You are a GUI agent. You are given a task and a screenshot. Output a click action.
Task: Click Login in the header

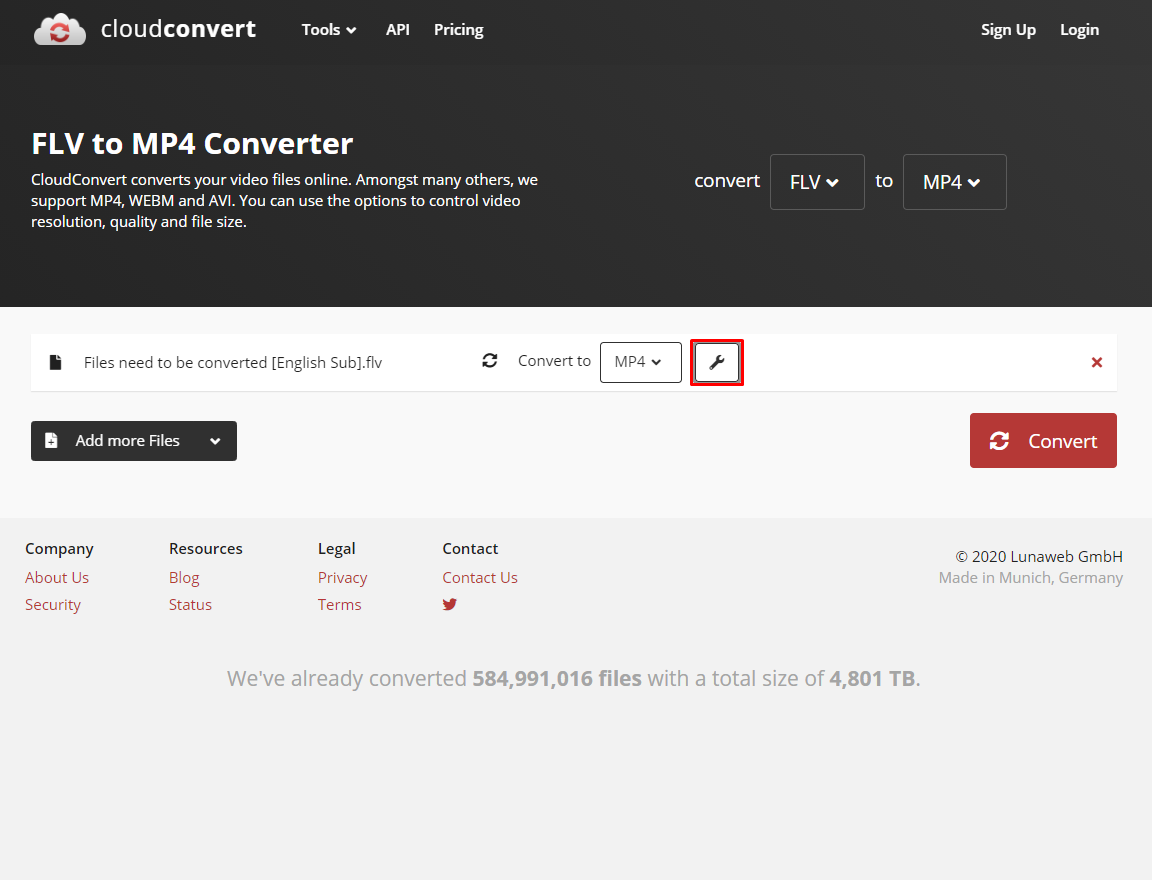coord(1079,30)
